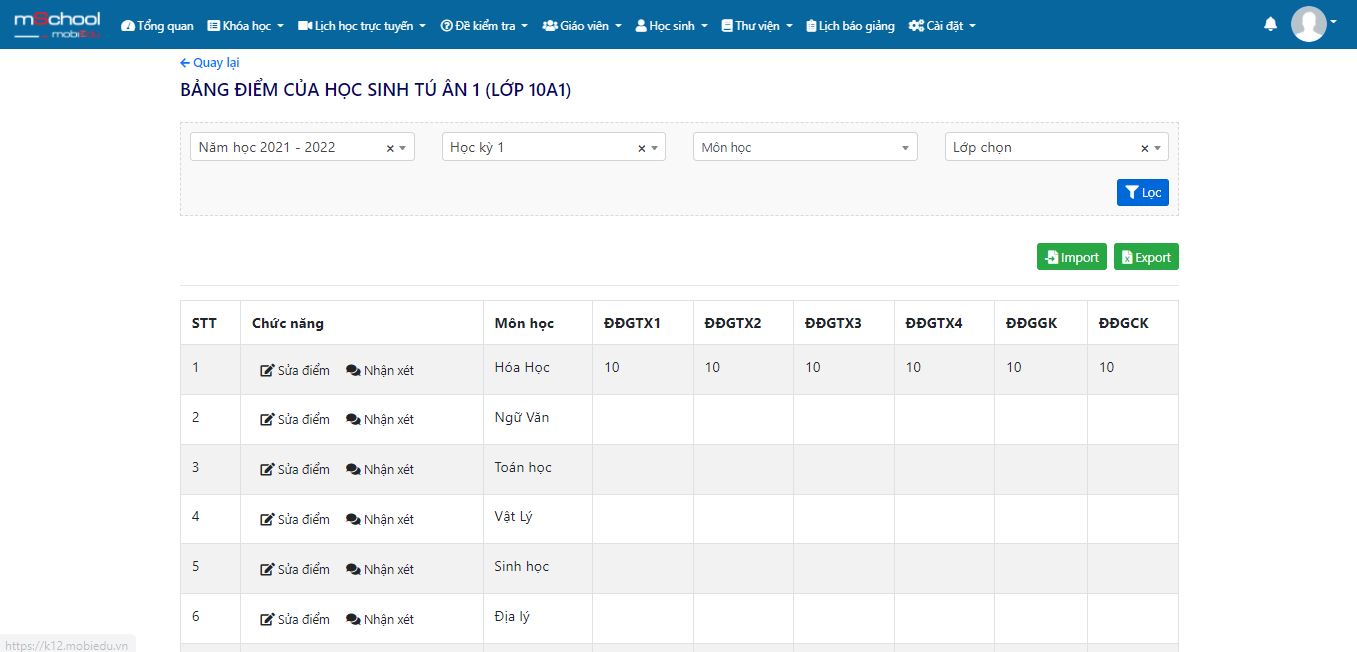Open the Giáo viên menu
Screen dimensions: 1357x652
pos(582,26)
